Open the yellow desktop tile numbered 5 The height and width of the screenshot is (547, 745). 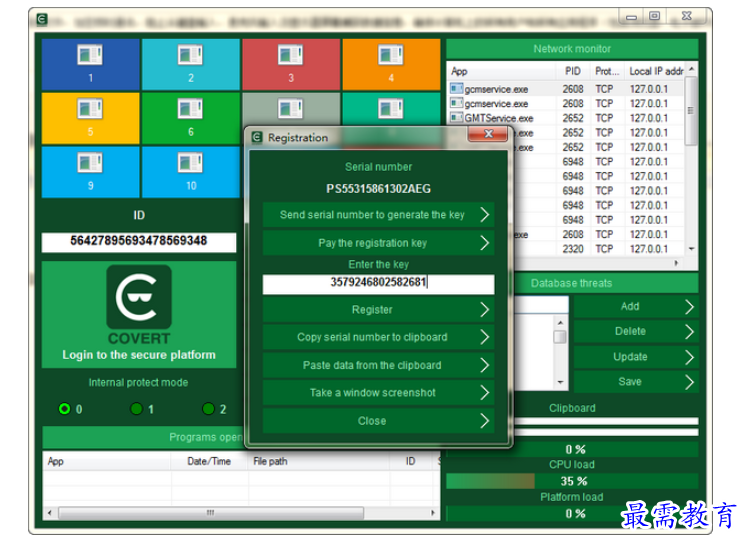(x=90, y=118)
